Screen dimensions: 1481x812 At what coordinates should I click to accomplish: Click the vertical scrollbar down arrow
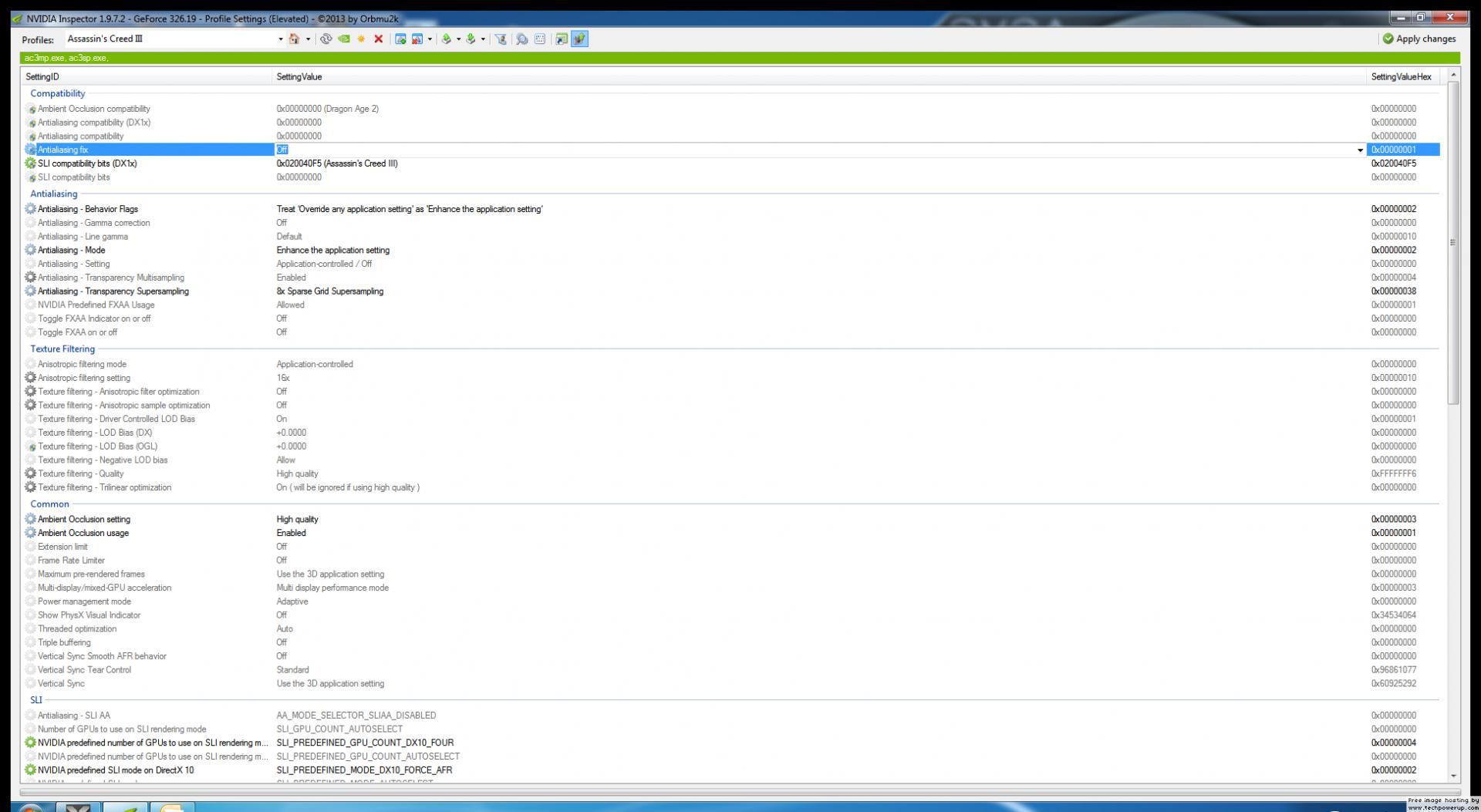[1453, 776]
